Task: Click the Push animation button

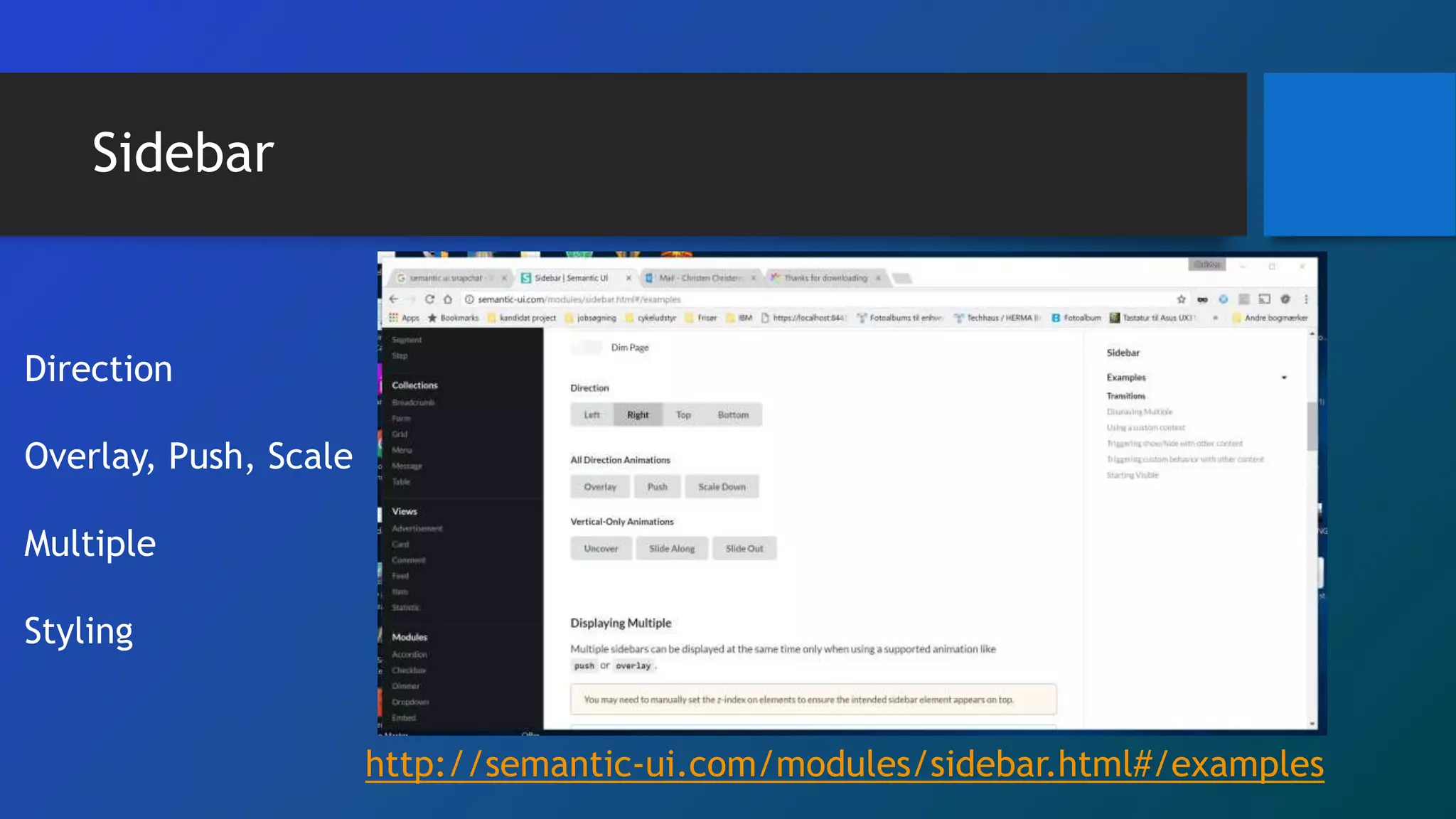Action: pyautogui.click(x=658, y=487)
